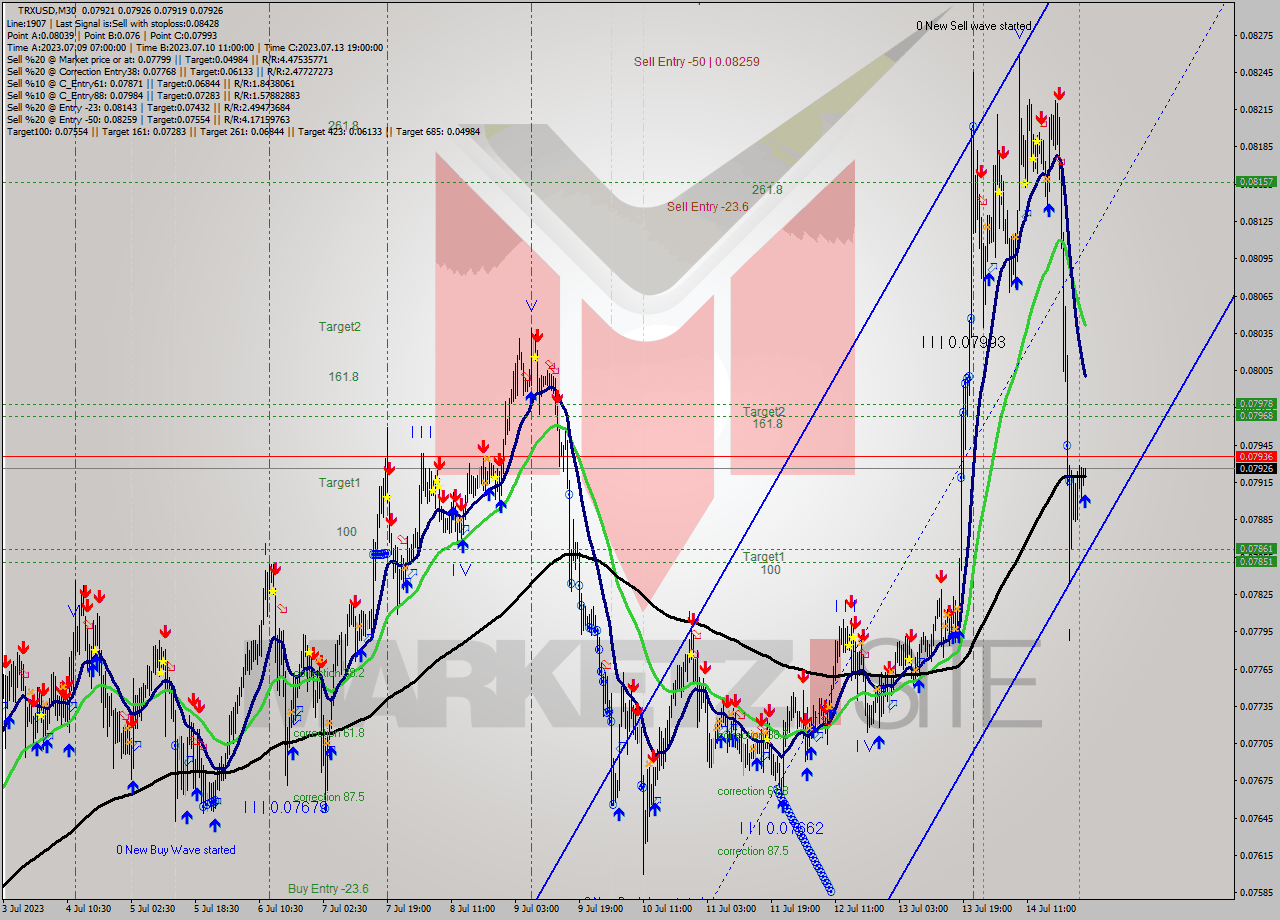
Task: Click the '13 Jul 03:00' time axis label
Action: (x=922, y=909)
